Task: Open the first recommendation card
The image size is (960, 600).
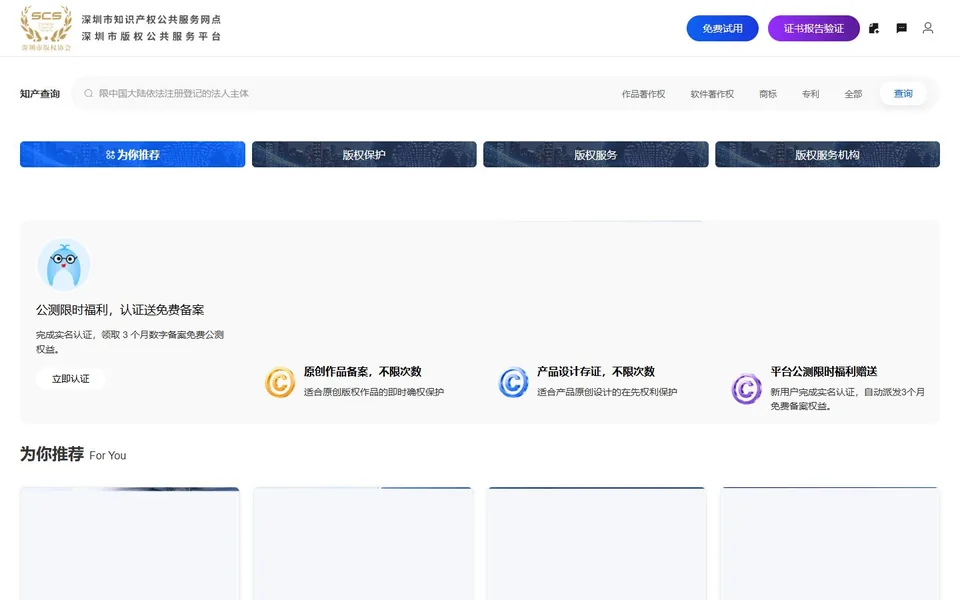Action: click(x=129, y=544)
